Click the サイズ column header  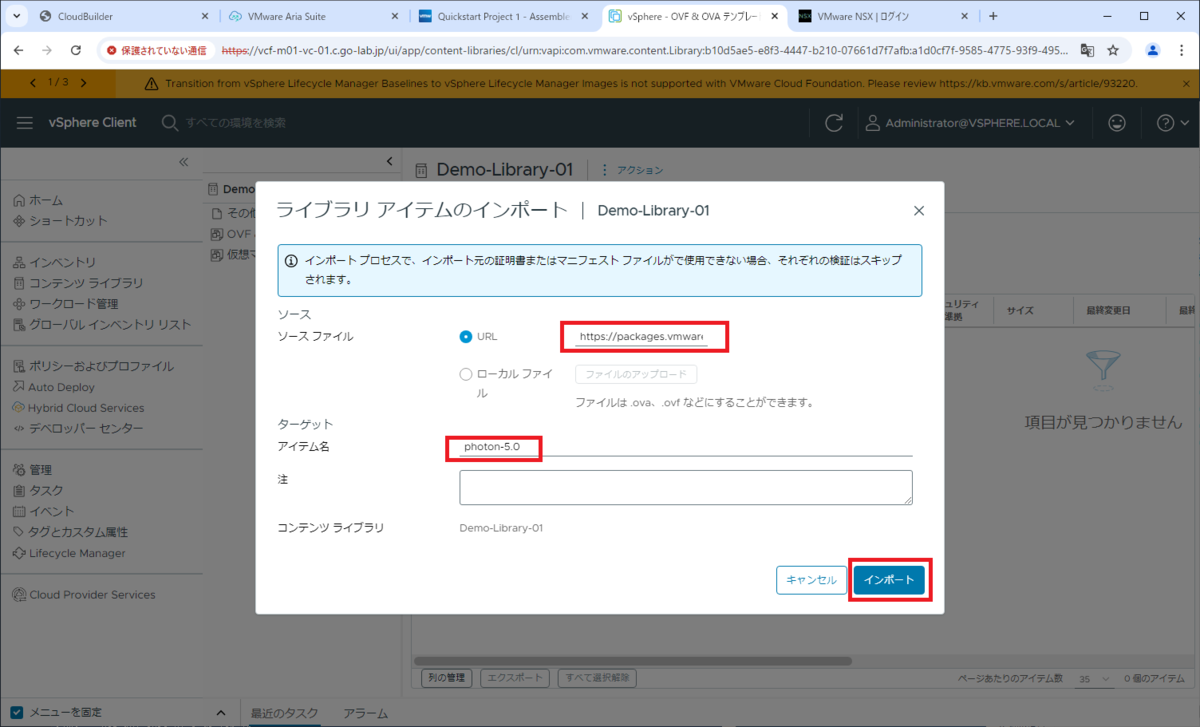click(x=1020, y=311)
